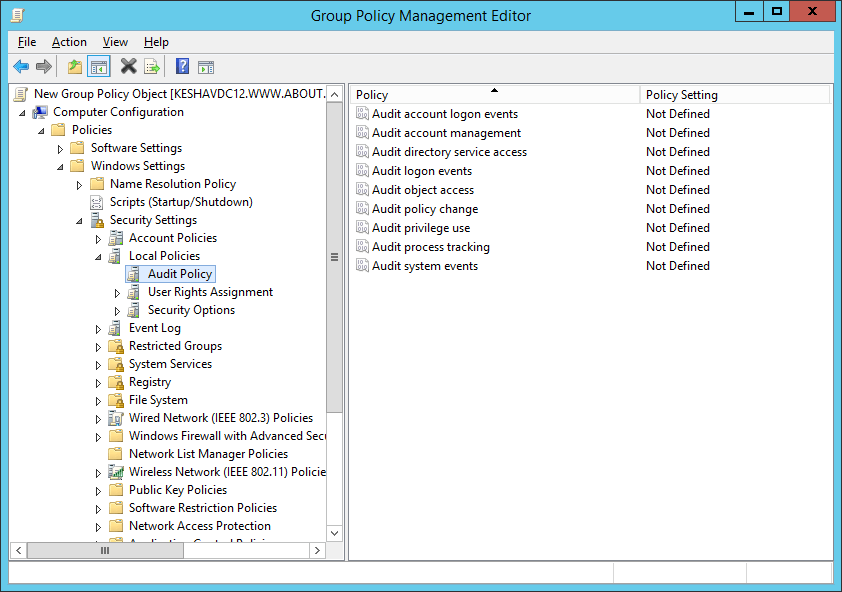The image size is (842, 592).
Task: Click the Export List toolbar icon
Action: click(x=152, y=67)
